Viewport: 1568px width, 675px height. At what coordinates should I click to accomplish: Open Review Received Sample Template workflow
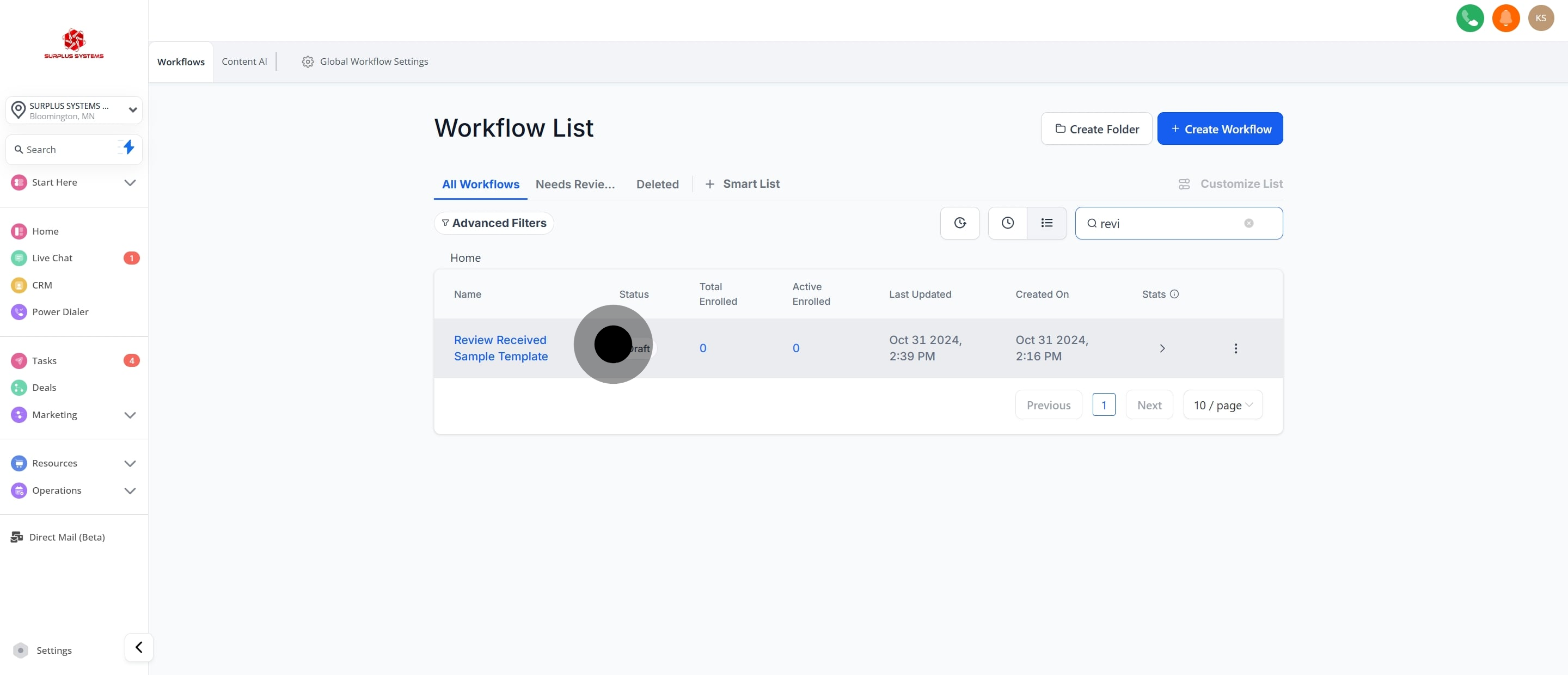pyautogui.click(x=500, y=347)
